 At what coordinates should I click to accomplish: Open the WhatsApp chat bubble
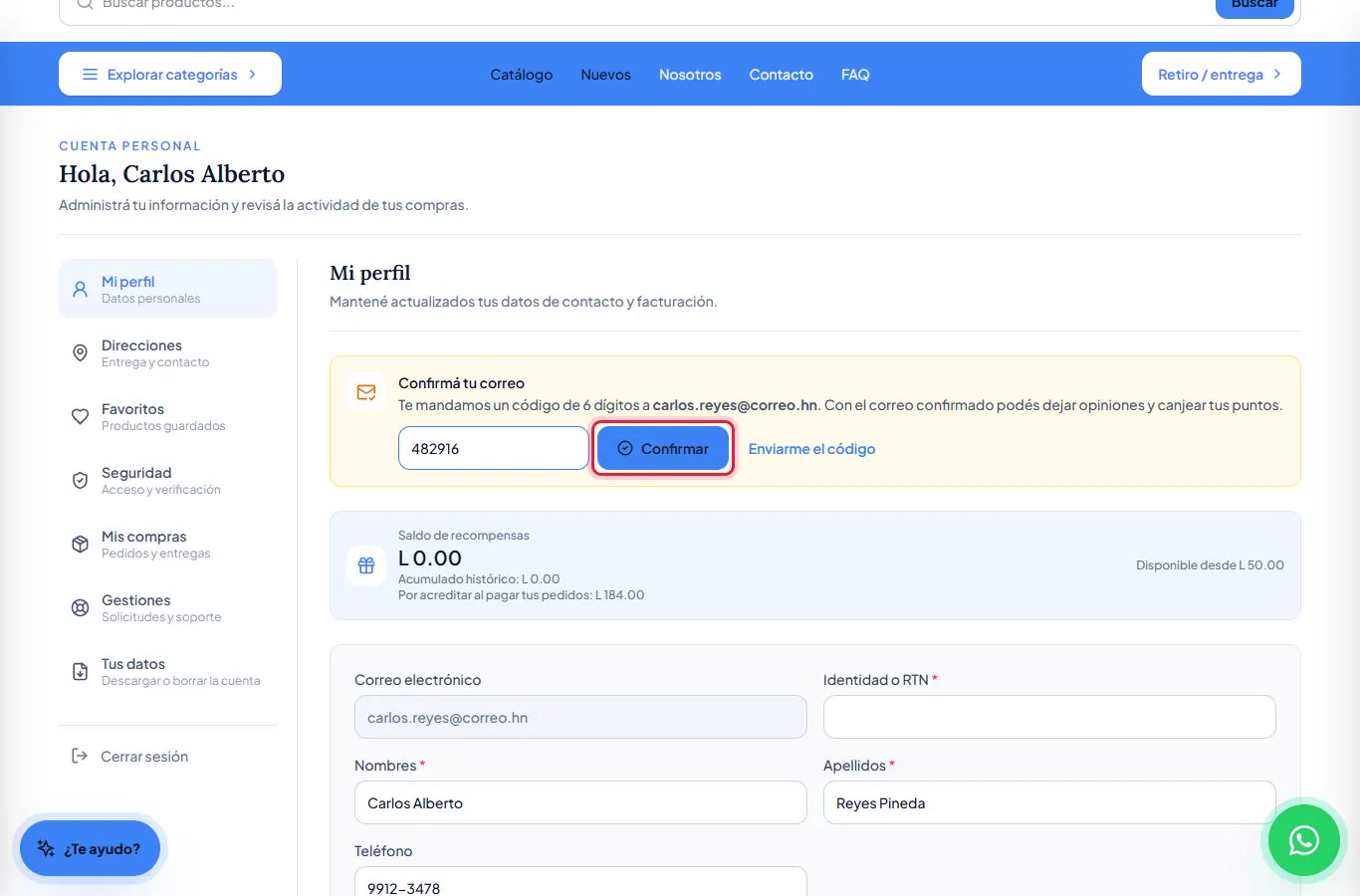1304,840
